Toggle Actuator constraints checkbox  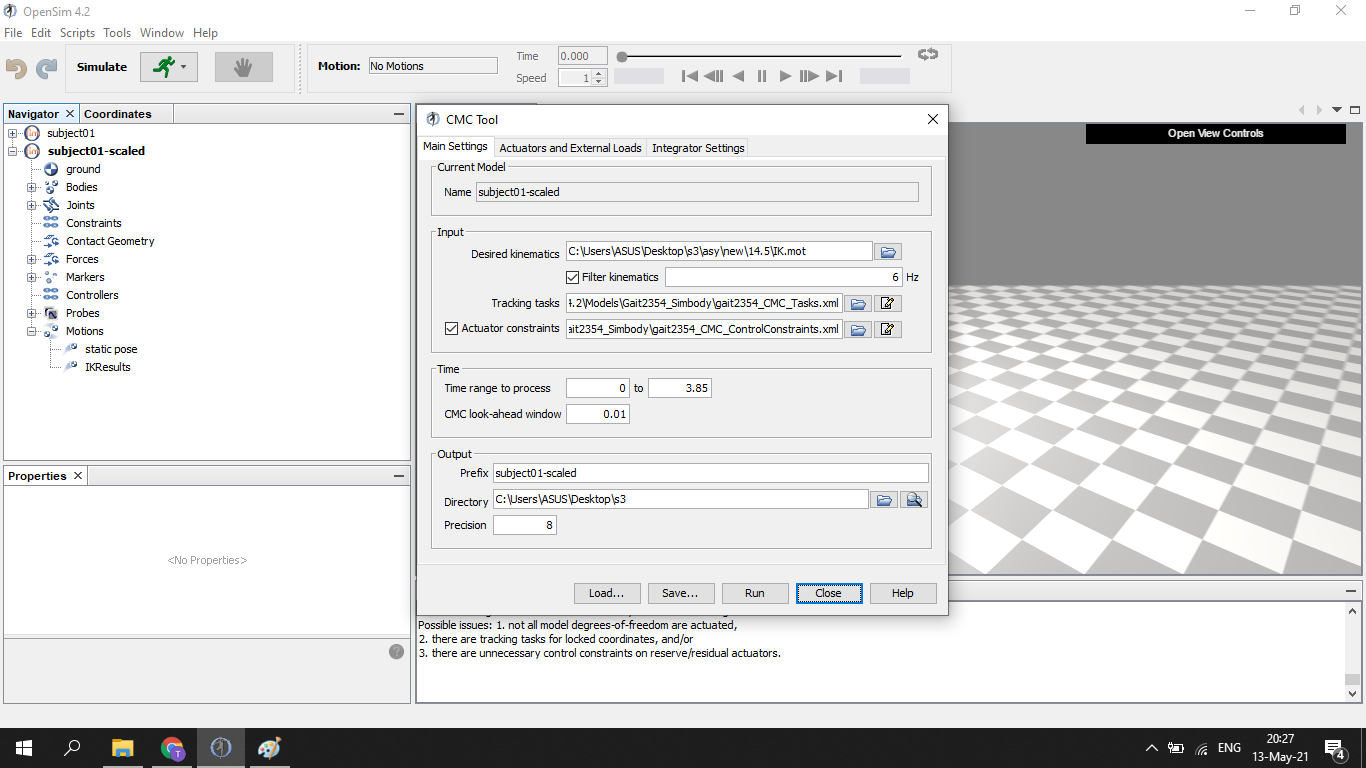coord(451,328)
